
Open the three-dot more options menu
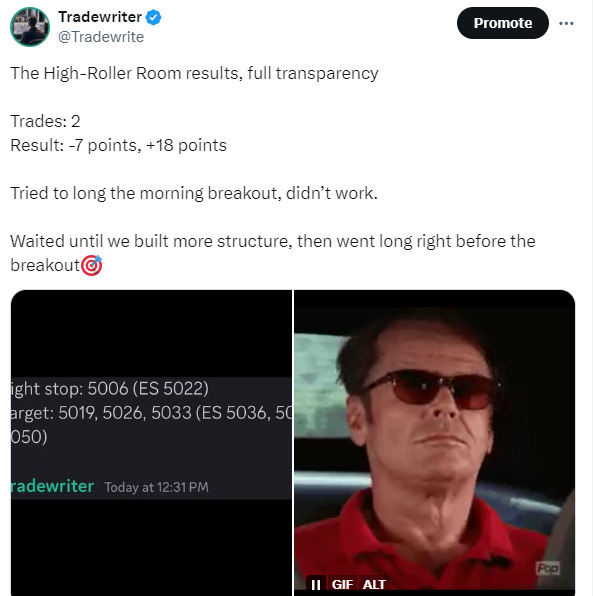point(566,23)
